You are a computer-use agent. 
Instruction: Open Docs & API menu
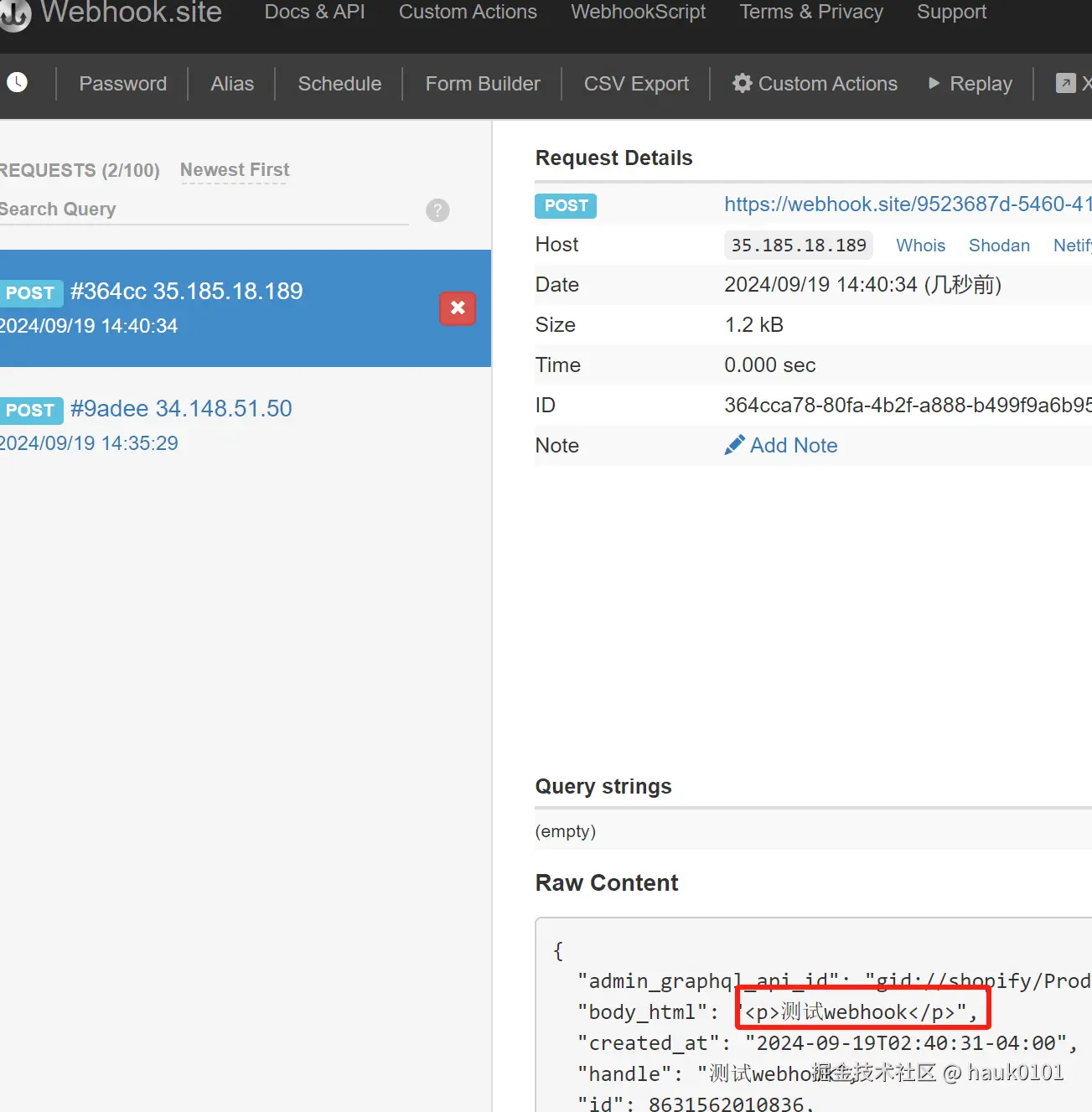pos(315,12)
